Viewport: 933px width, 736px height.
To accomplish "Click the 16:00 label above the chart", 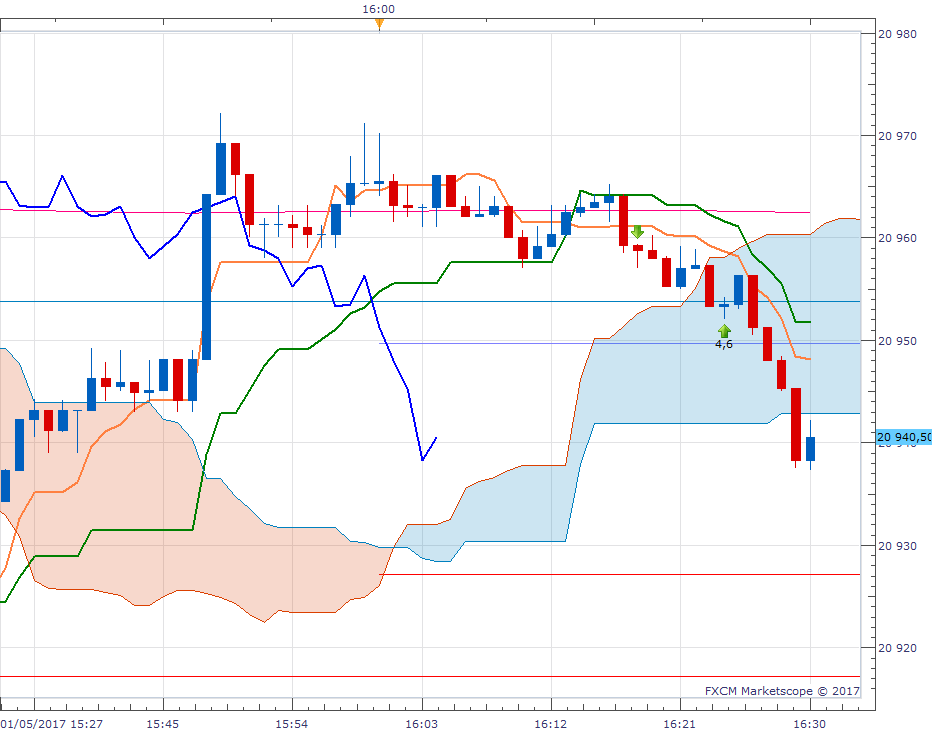I will pyautogui.click(x=378, y=9).
